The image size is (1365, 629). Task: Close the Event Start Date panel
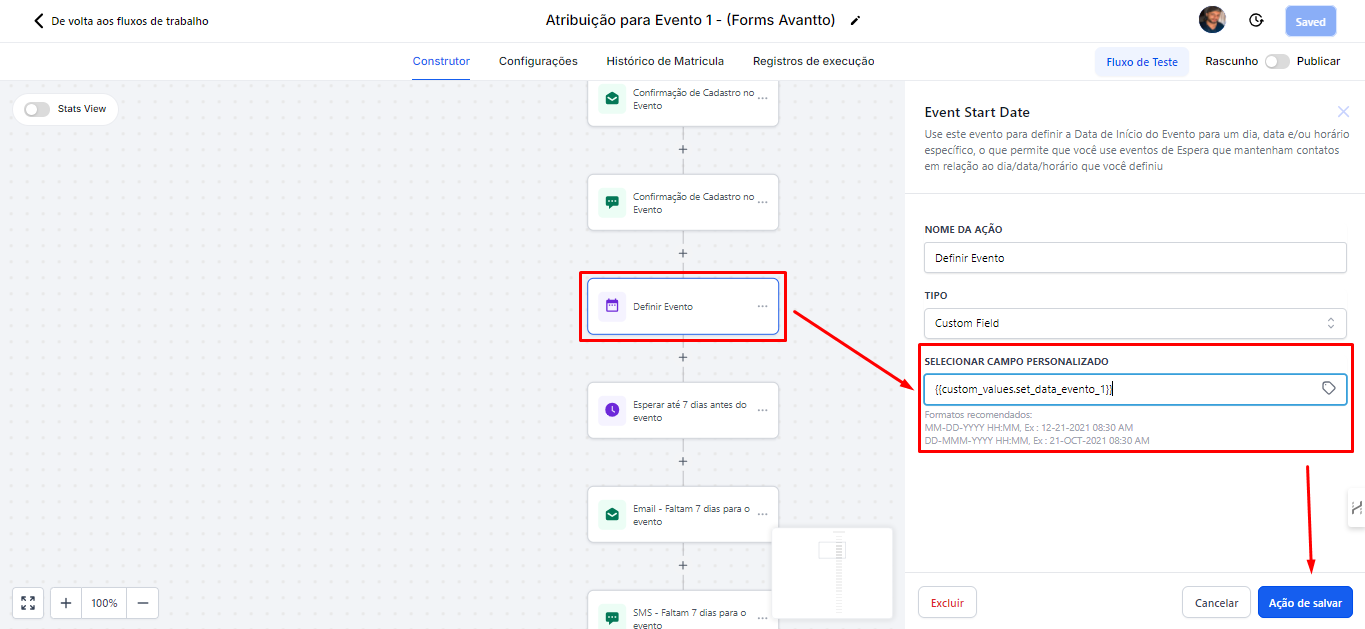[x=1343, y=112]
